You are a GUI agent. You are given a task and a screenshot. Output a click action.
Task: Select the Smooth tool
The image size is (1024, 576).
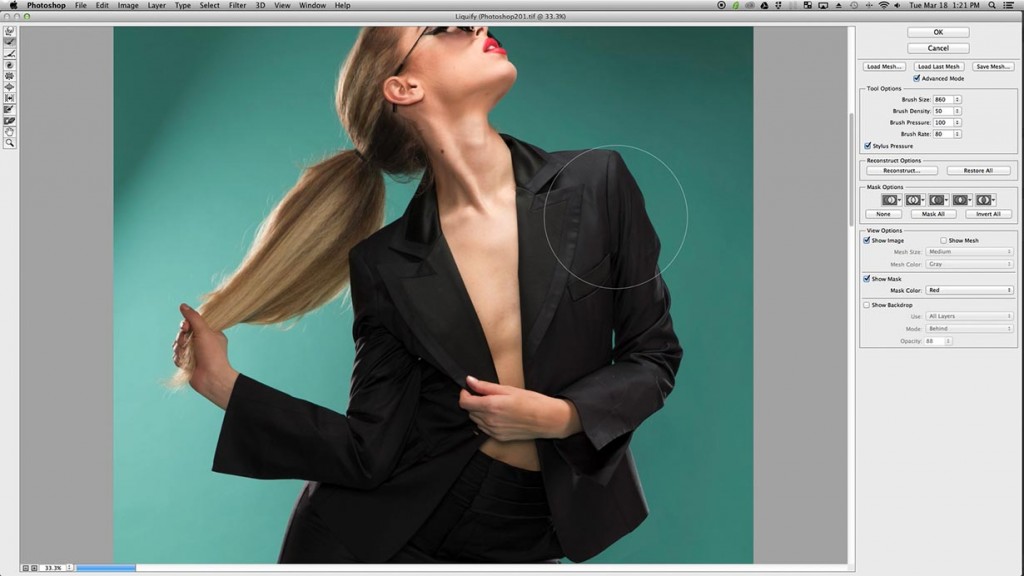[x=10, y=54]
